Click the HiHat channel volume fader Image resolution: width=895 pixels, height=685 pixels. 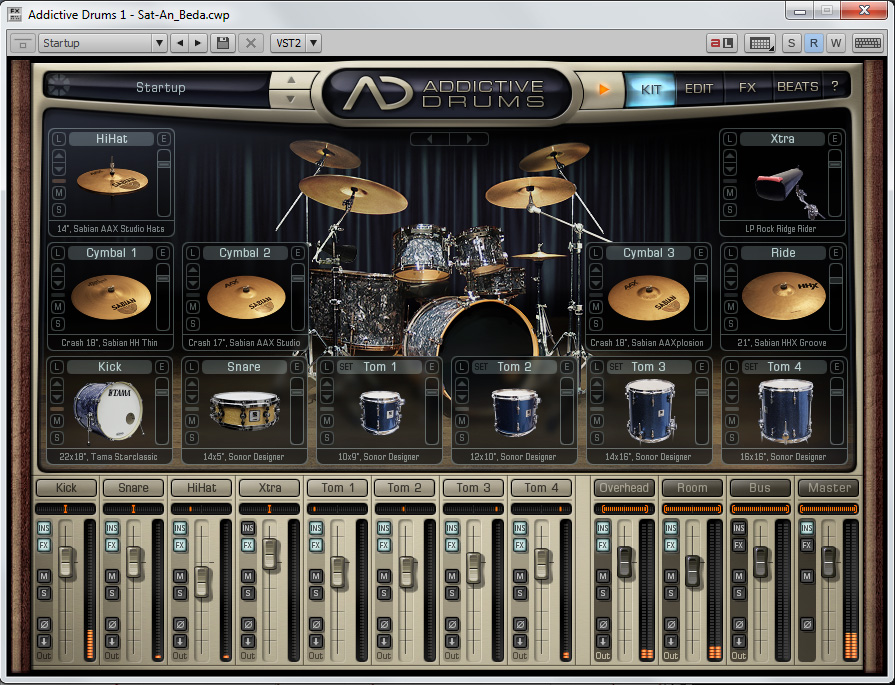202,580
